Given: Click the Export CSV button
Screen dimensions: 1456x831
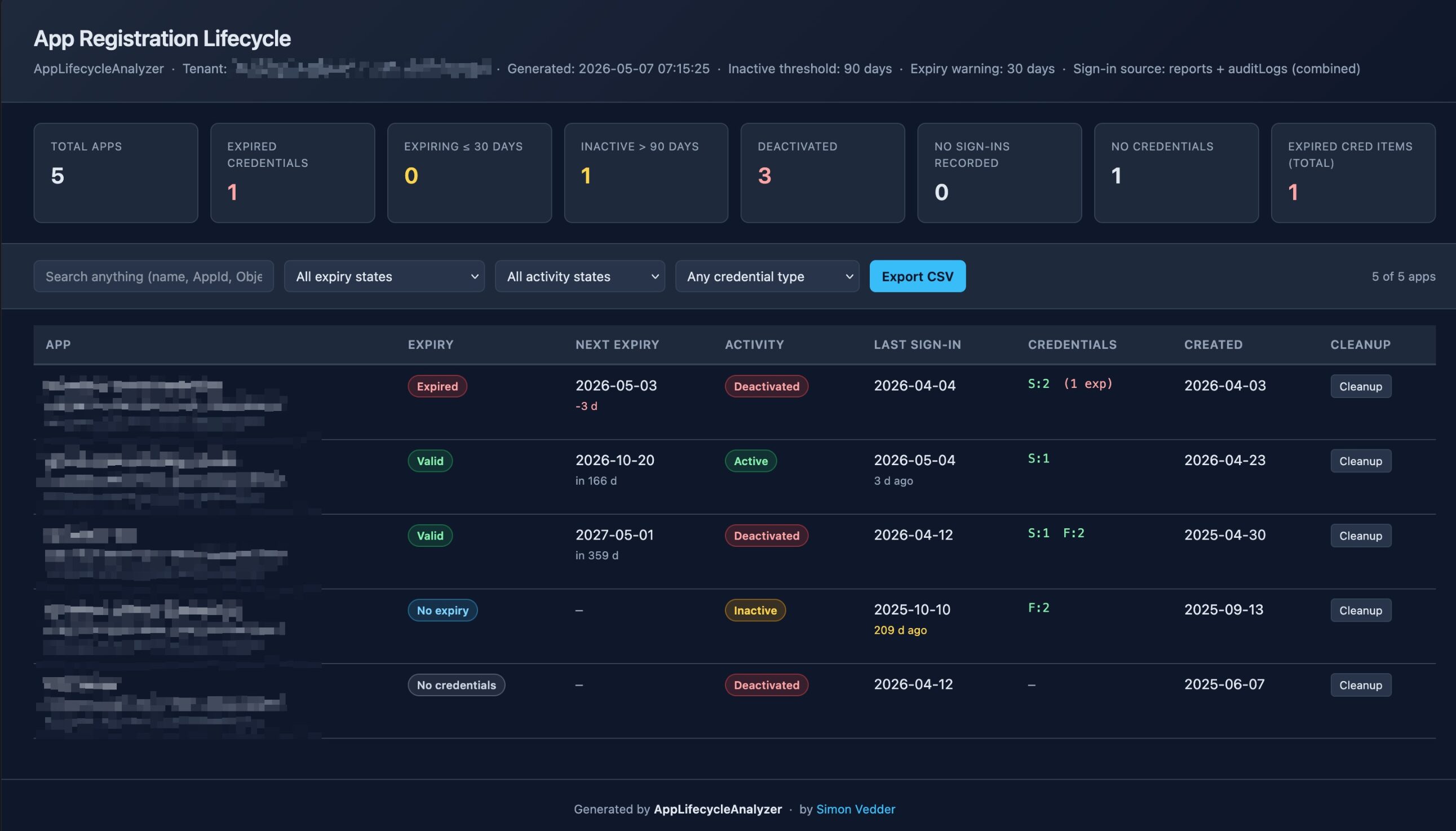Looking at the screenshot, I should pyautogui.click(x=918, y=276).
